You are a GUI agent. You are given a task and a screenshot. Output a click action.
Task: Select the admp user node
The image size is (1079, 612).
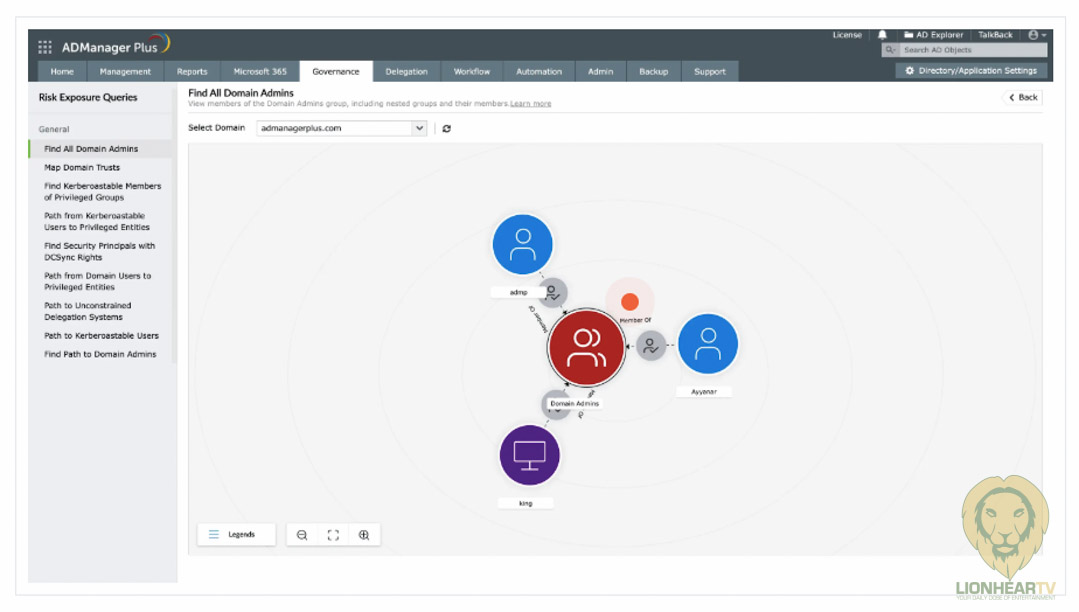522,244
